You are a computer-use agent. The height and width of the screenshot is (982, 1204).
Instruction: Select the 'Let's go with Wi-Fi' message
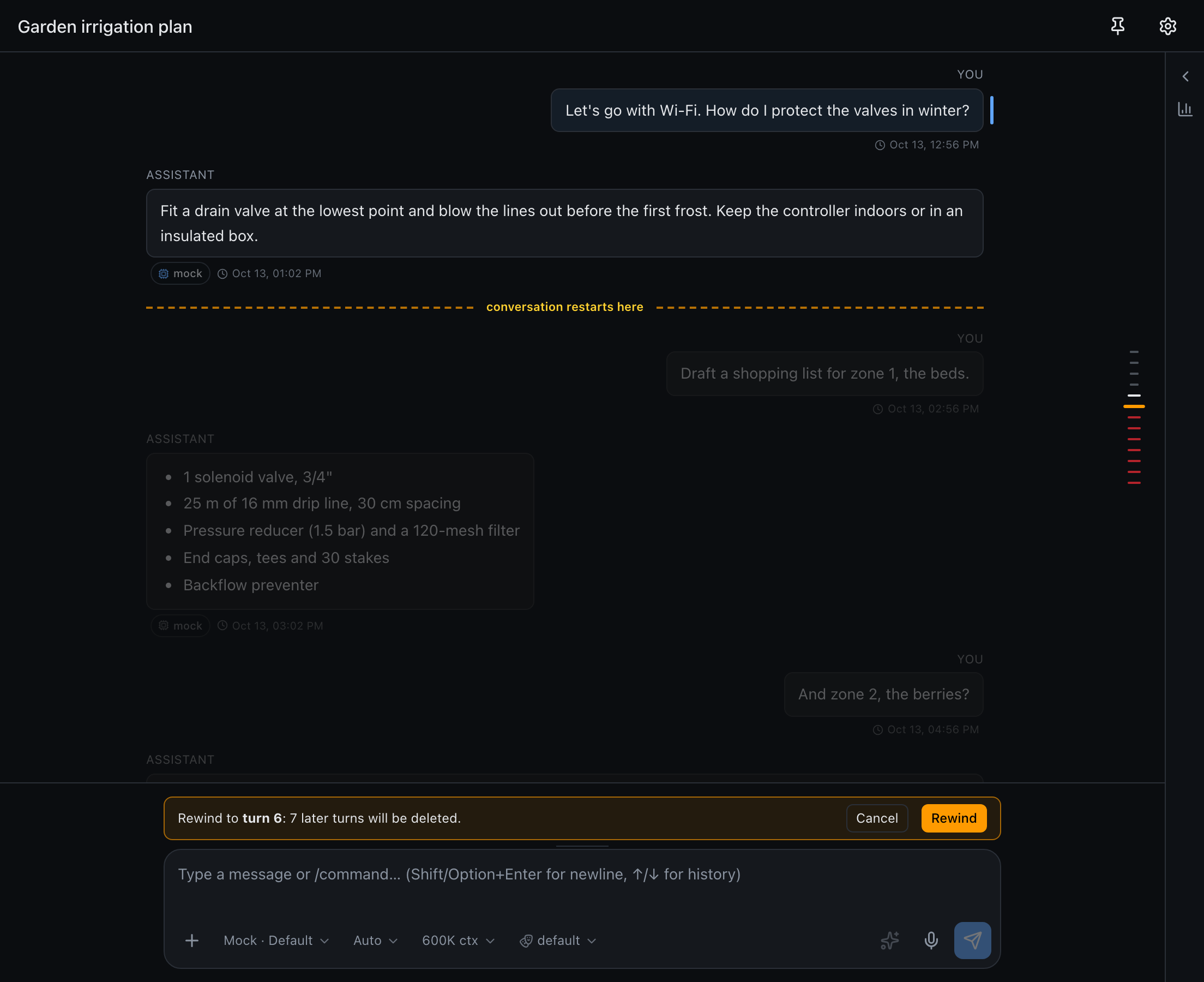[x=767, y=110]
